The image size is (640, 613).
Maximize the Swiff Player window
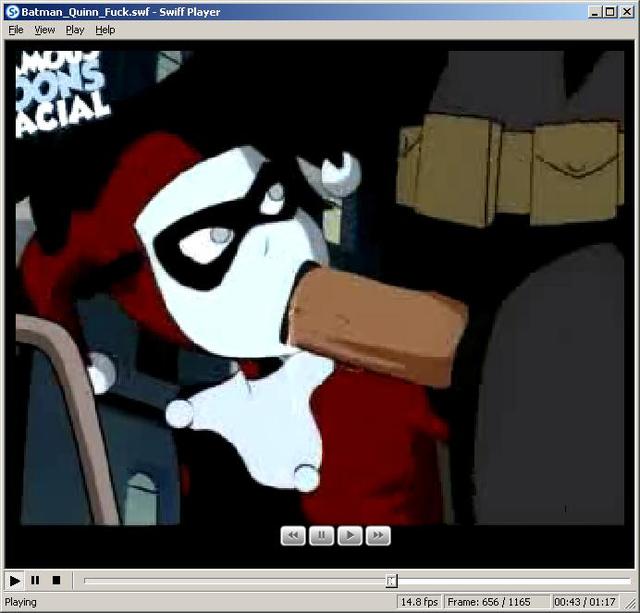(610, 12)
